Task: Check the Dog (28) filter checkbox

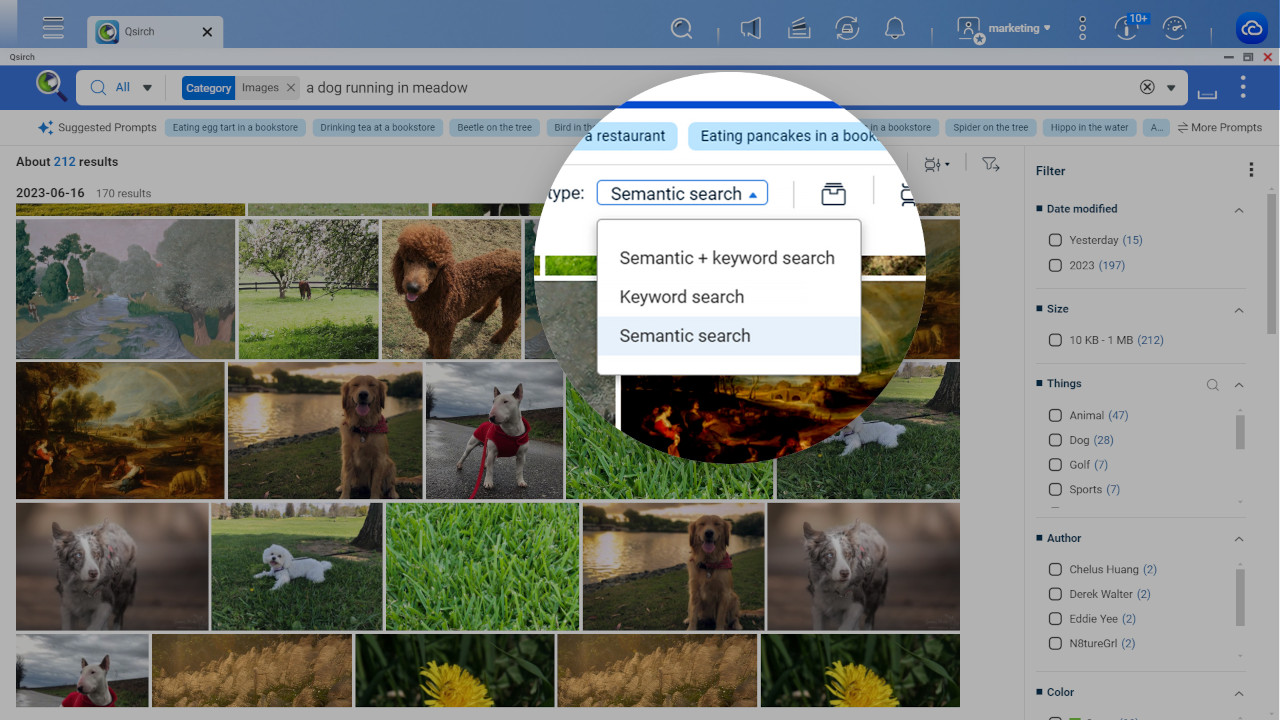Action: tap(1055, 440)
